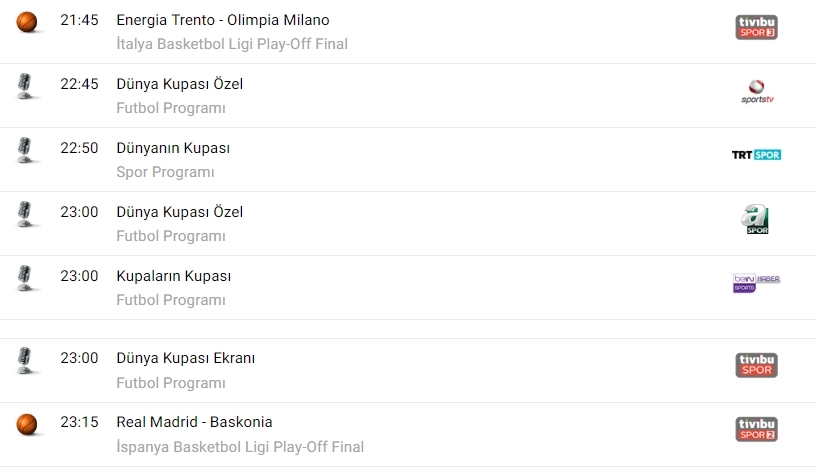Open Tivibu Spor 3 channel logo

pos(756,28)
